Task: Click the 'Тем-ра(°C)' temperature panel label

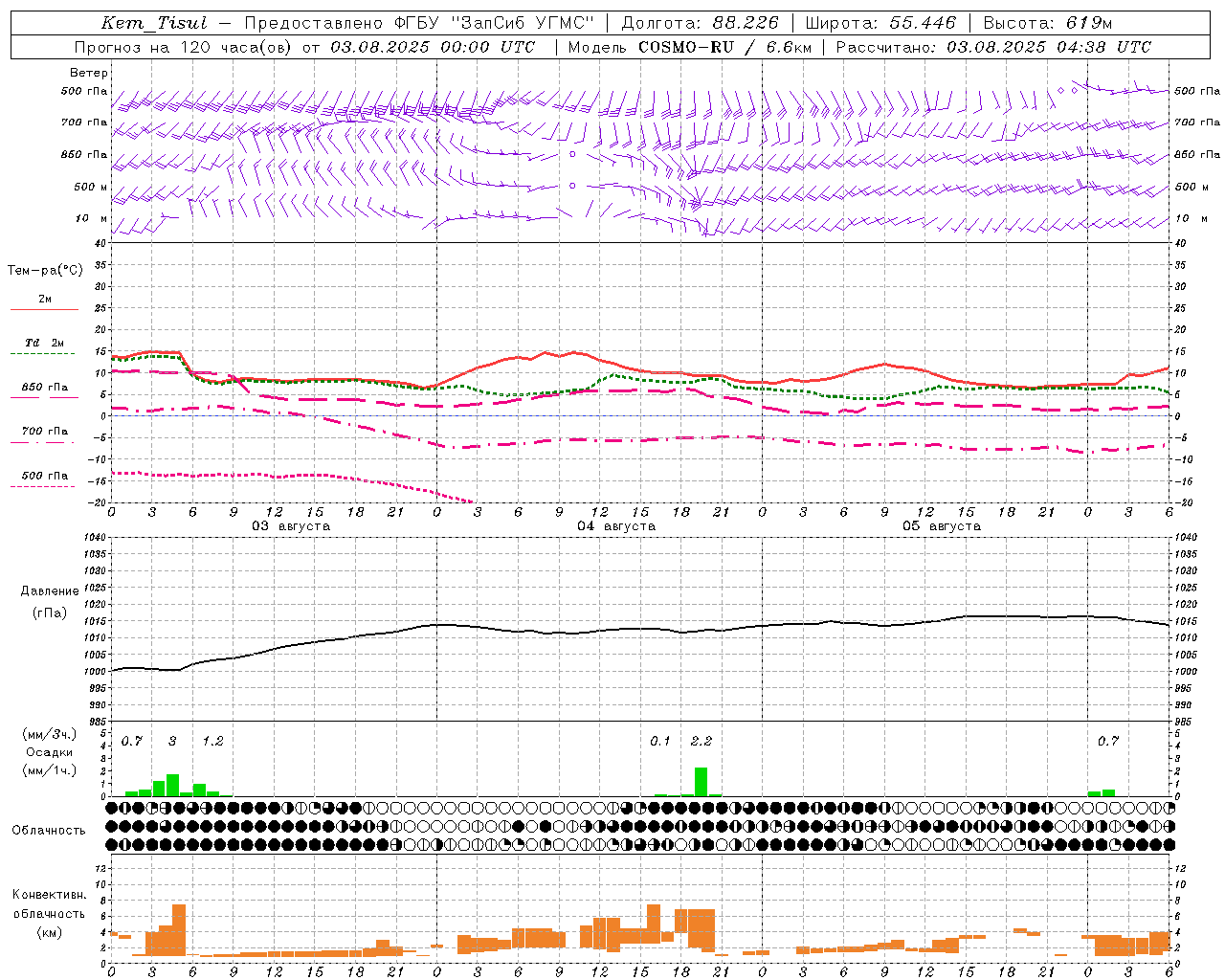Action: pos(45,271)
